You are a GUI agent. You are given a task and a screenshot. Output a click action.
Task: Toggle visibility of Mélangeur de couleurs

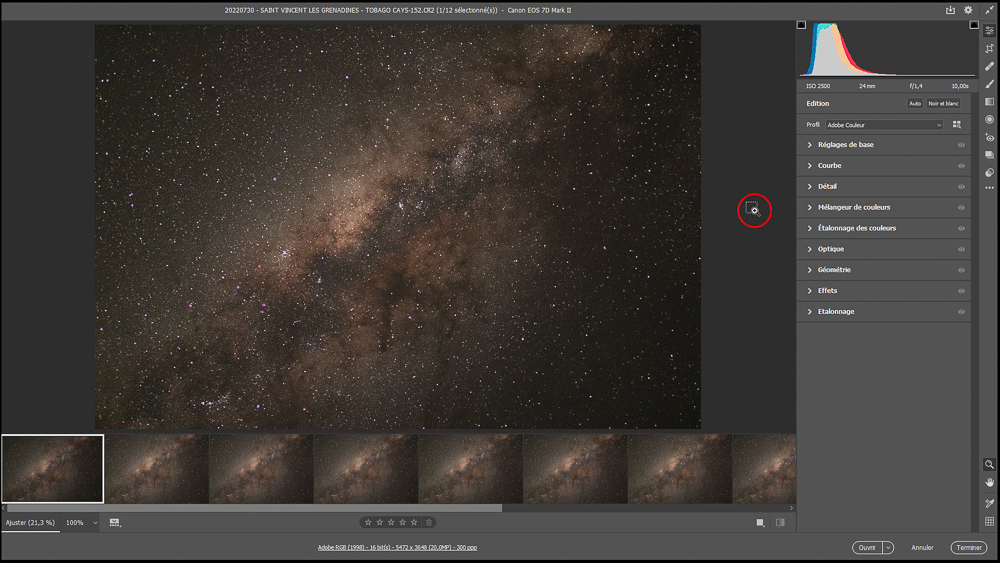(961, 207)
